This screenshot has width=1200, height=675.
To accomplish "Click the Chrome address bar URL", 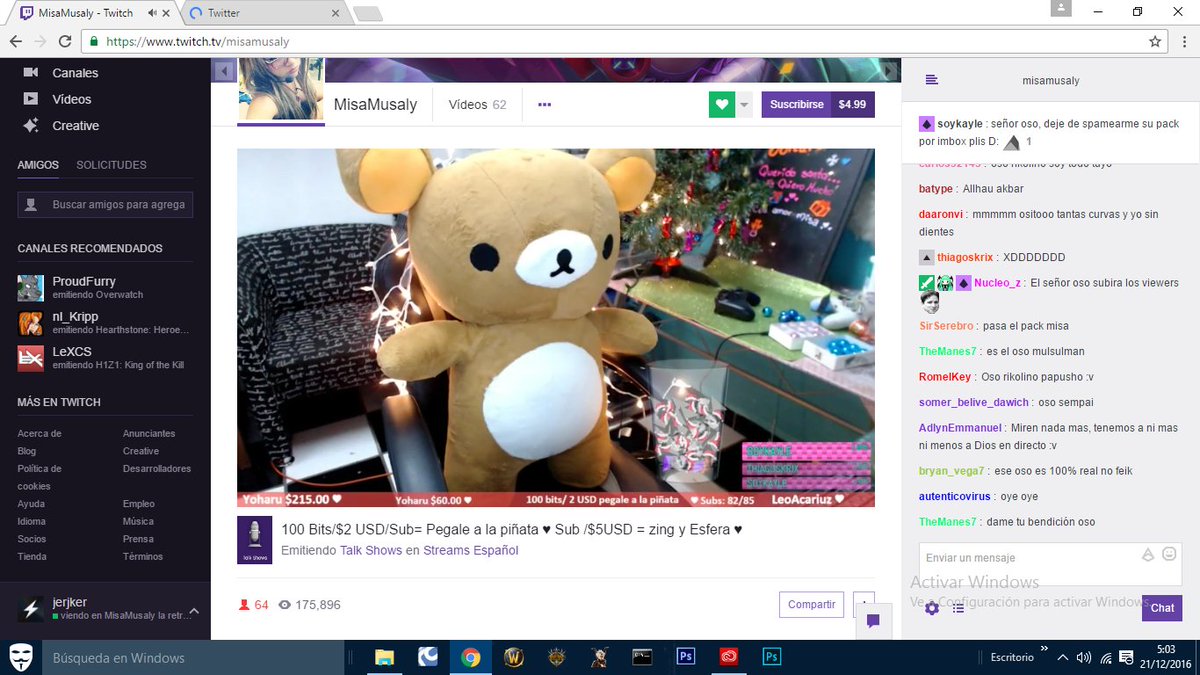I will [x=197, y=42].
